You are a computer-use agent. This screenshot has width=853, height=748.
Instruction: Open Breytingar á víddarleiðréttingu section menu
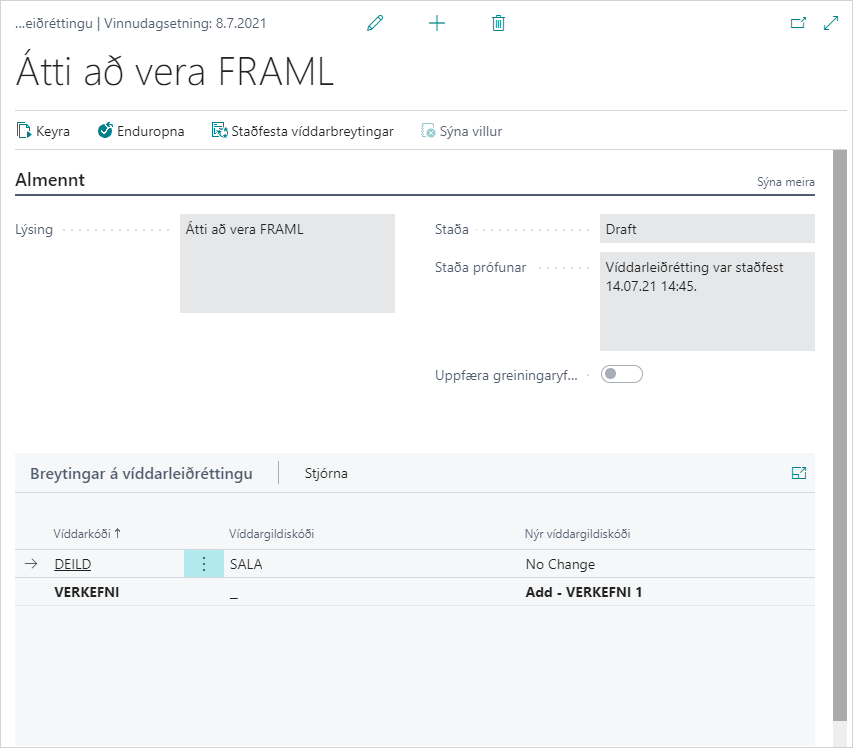click(141, 473)
